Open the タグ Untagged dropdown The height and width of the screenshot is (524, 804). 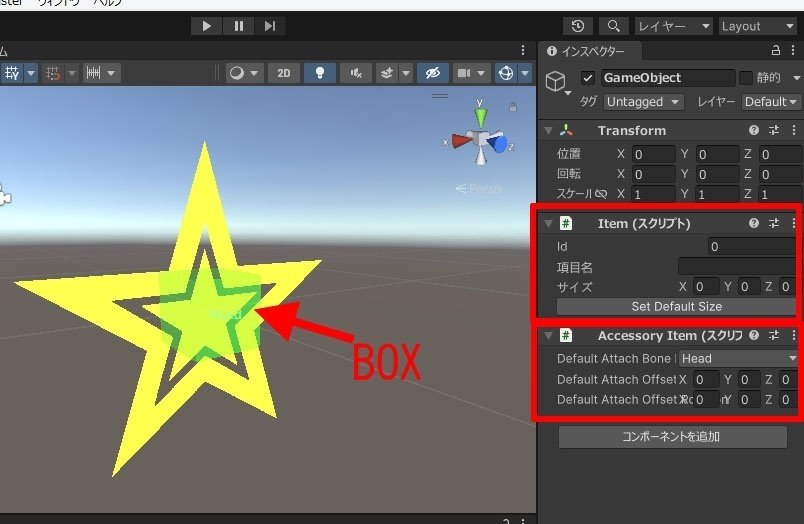tap(643, 102)
